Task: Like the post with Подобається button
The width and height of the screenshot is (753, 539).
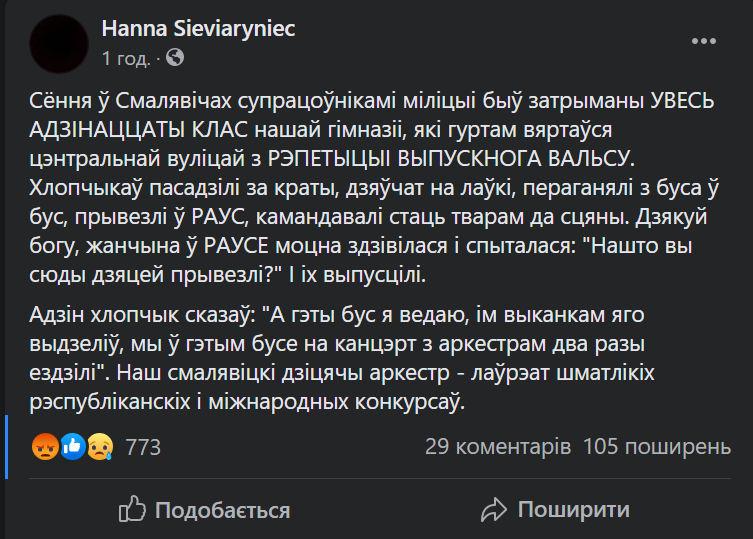Action: tap(205, 510)
